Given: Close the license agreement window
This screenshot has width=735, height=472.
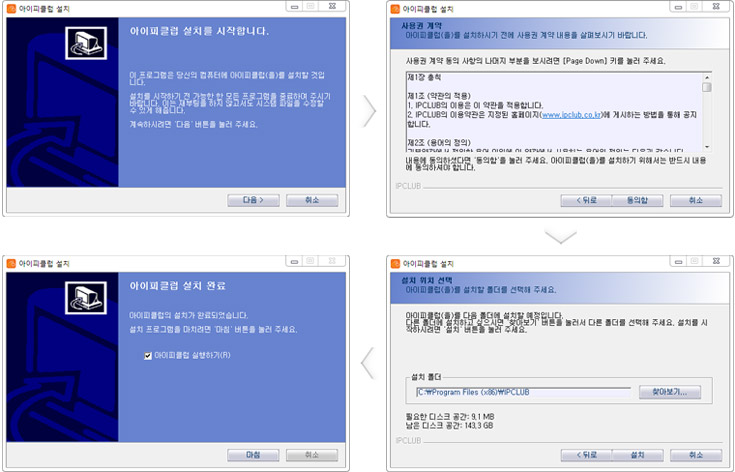Looking at the screenshot, I should pos(716,6).
